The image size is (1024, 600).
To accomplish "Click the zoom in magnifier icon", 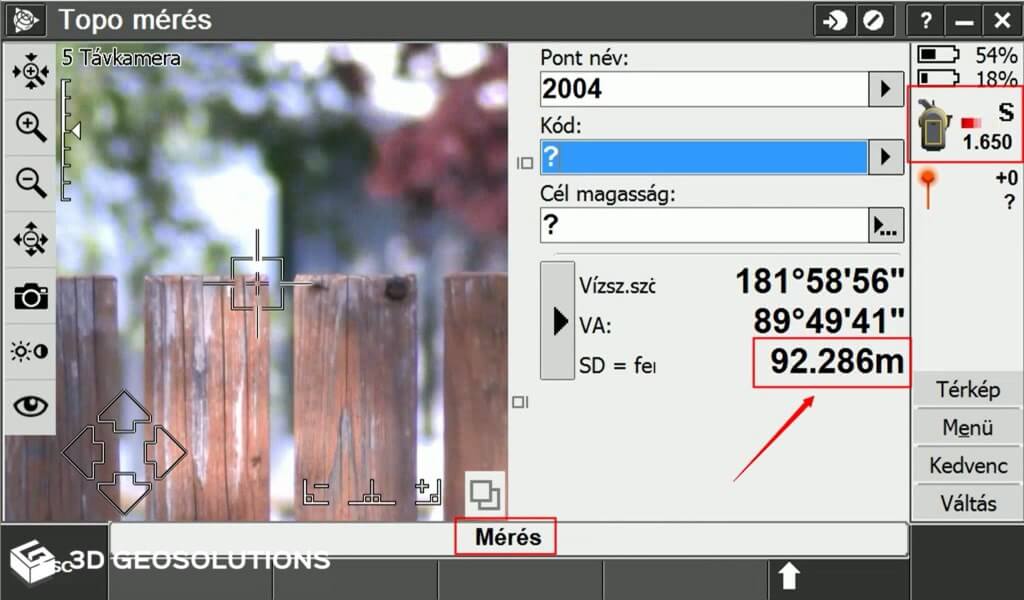I will click(x=31, y=127).
